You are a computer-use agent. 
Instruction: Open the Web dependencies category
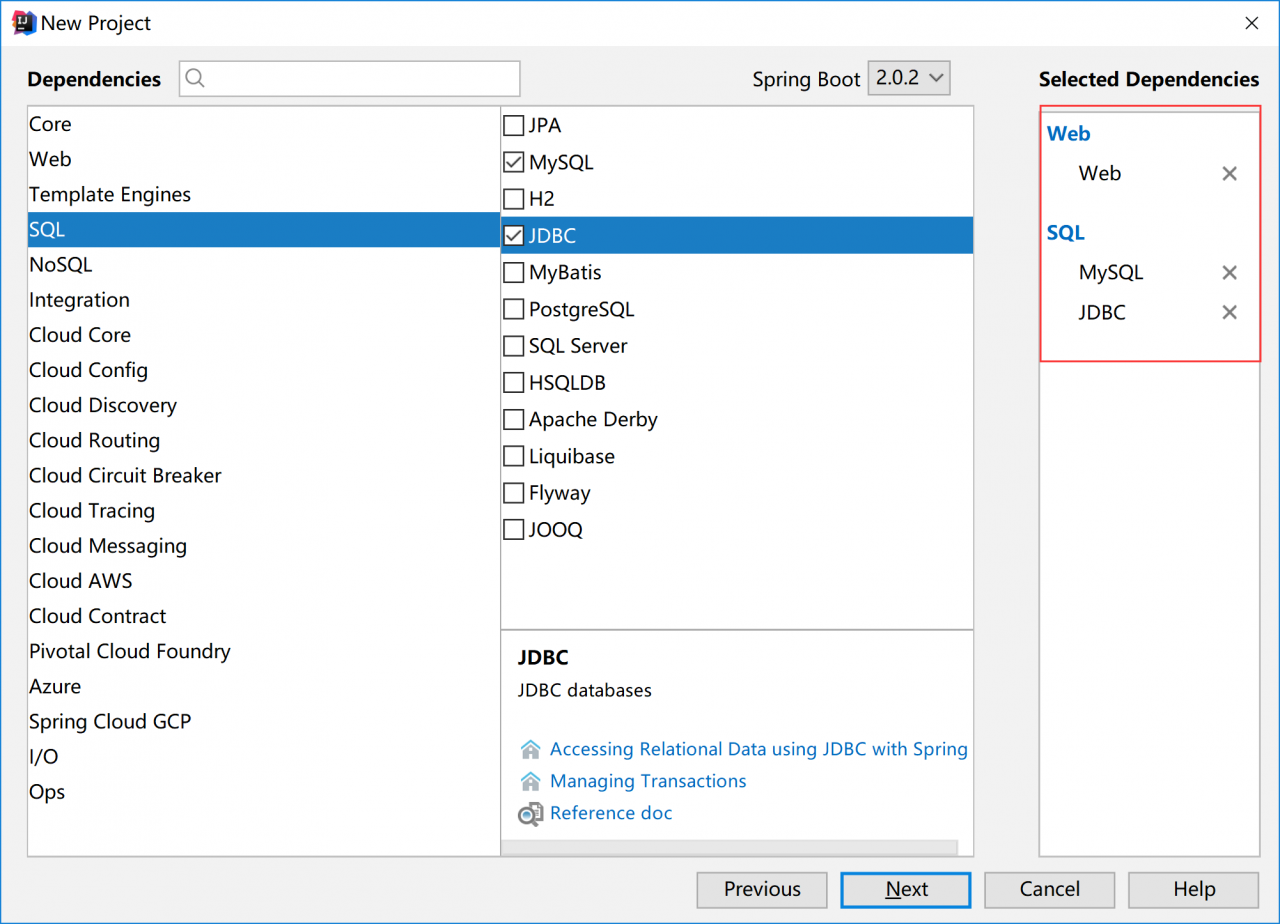tap(50, 159)
